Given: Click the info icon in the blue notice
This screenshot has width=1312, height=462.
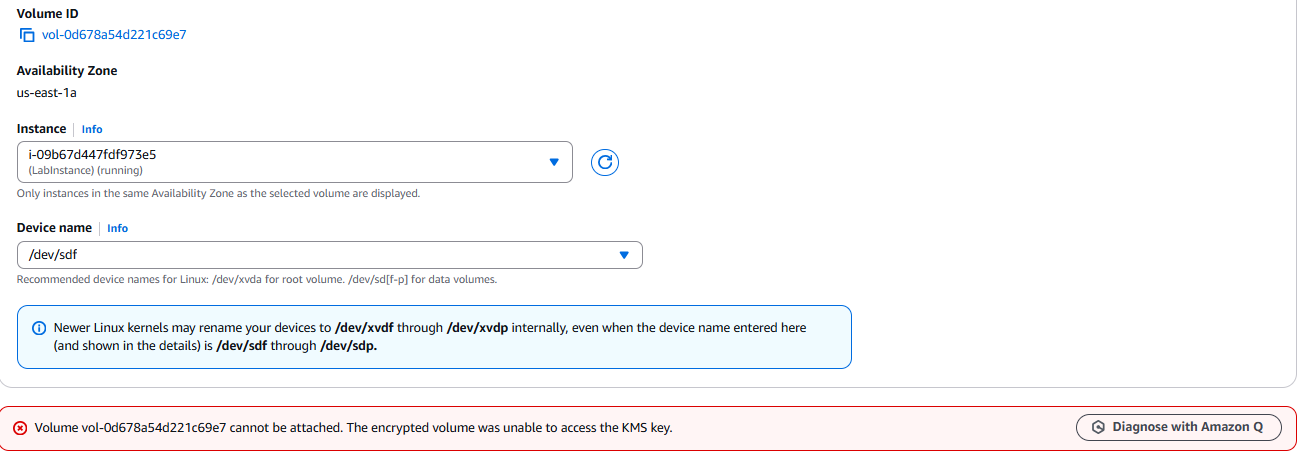Looking at the screenshot, I should 39,328.
